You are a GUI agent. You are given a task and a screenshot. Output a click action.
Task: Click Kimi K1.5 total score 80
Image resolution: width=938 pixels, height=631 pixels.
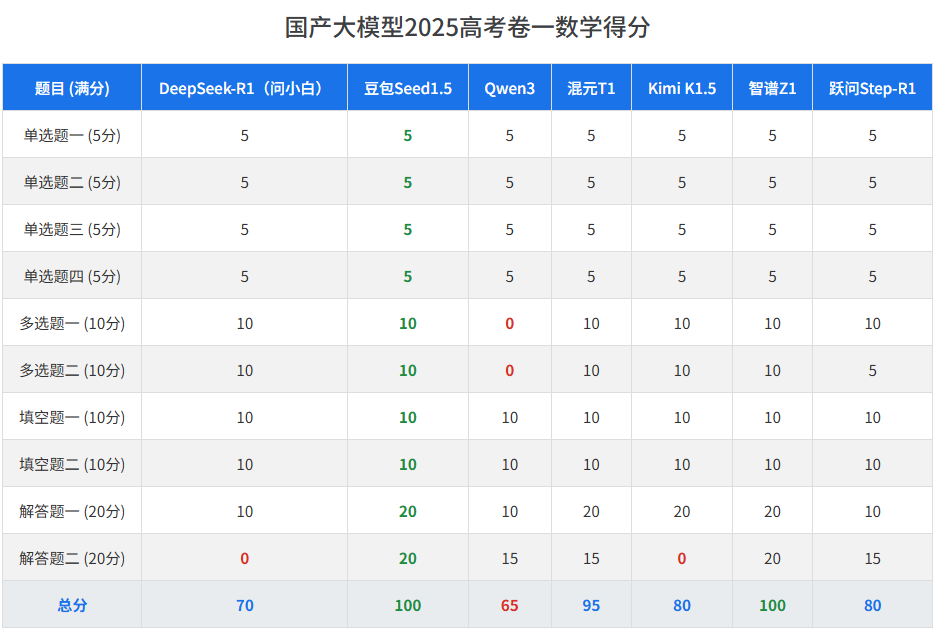(x=682, y=605)
